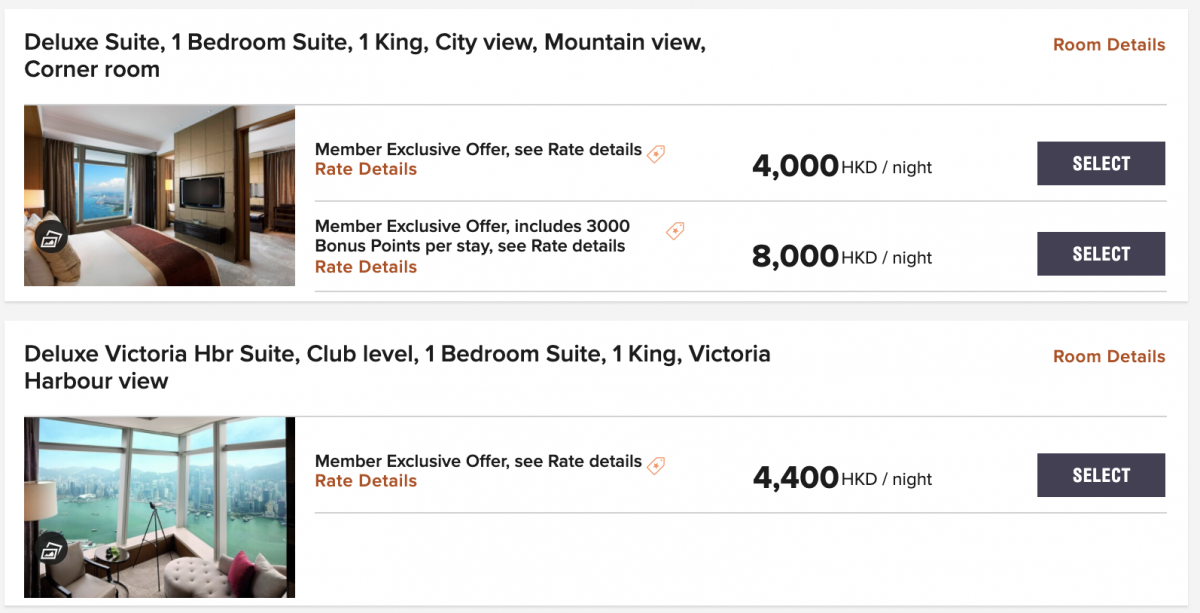Click the Victoria Harbour view room photo
Viewport: 1200px width, 613px height.
(x=159, y=507)
